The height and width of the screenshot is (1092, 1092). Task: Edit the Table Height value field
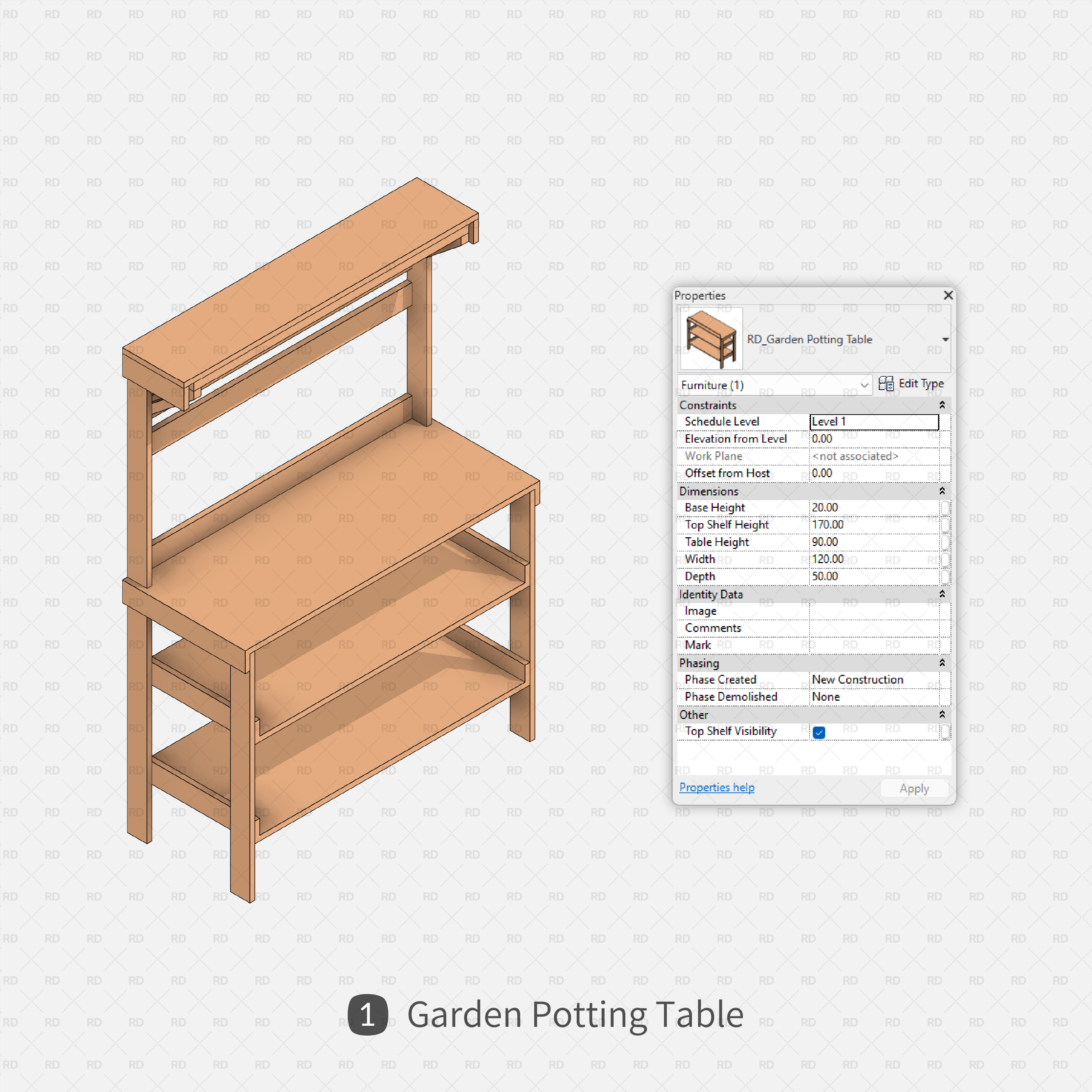[x=873, y=542]
